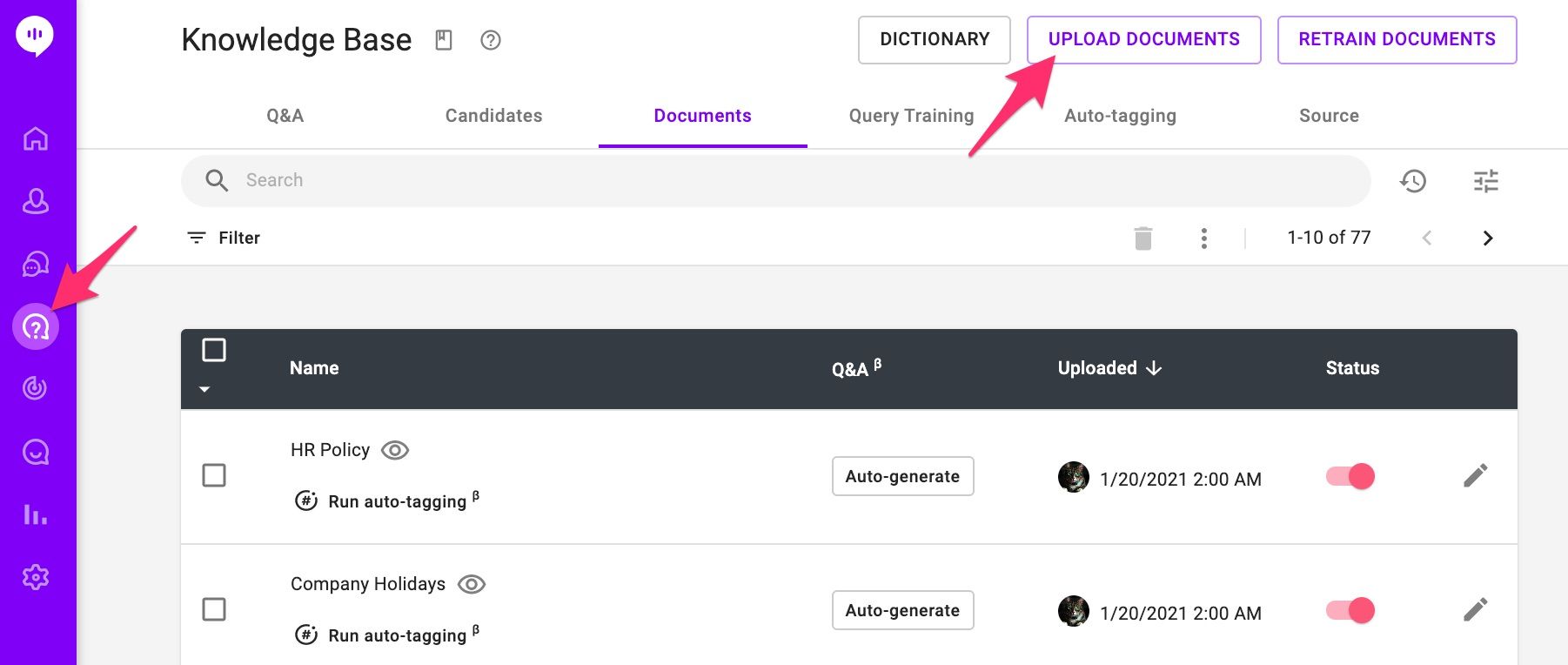Open the analytics bar chart icon

click(36, 514)
